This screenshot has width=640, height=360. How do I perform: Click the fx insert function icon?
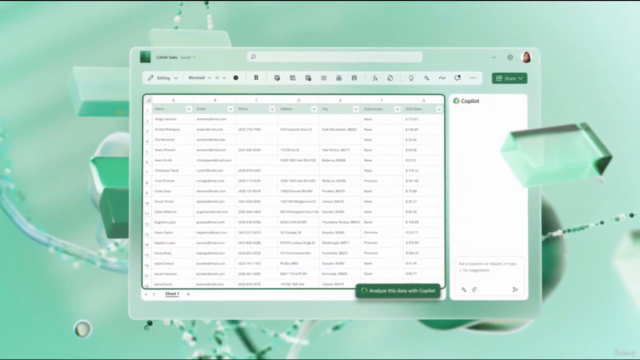pos(375,78)
